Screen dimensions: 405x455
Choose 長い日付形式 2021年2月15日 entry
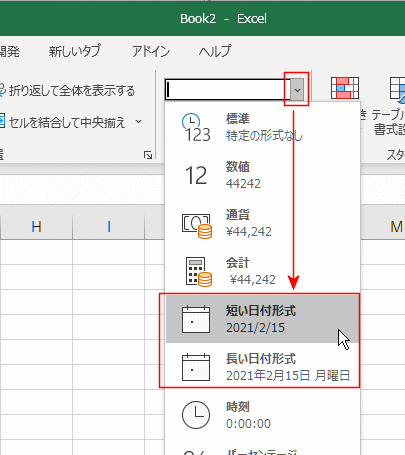click(x=263, y=367)
